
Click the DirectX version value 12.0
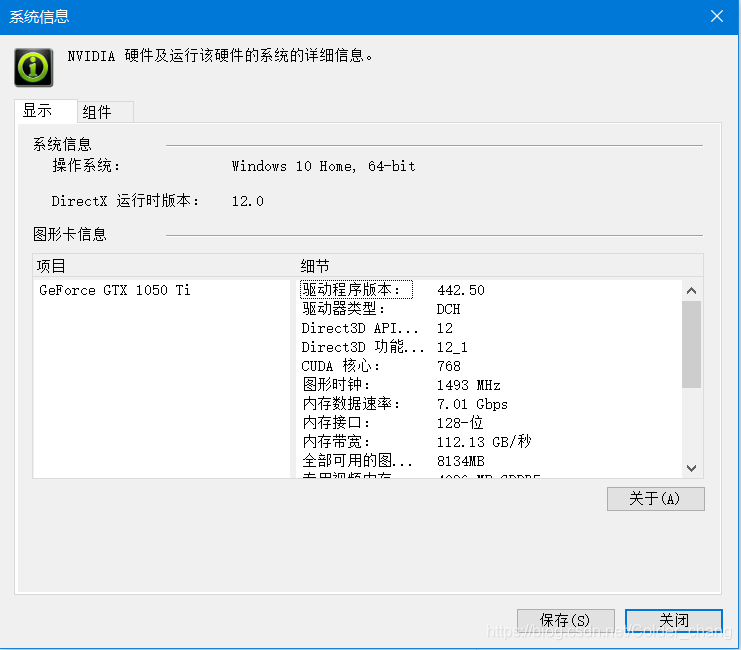248,201
